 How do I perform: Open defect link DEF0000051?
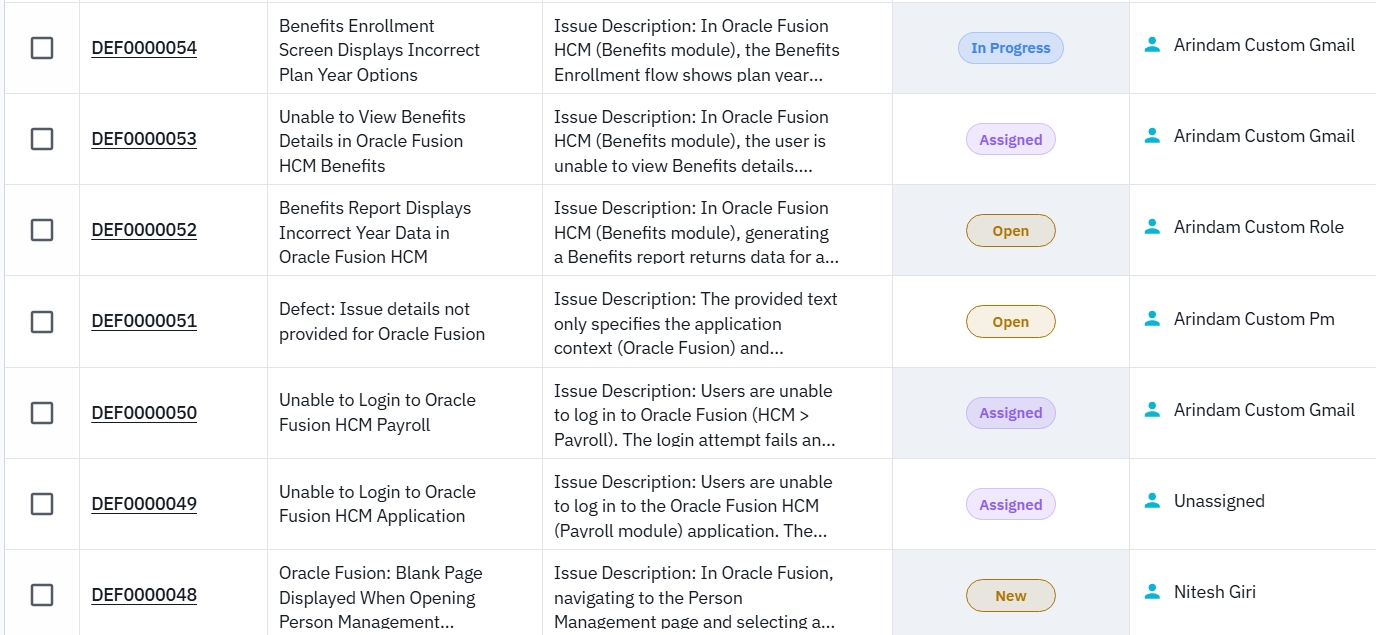[144, 321]
